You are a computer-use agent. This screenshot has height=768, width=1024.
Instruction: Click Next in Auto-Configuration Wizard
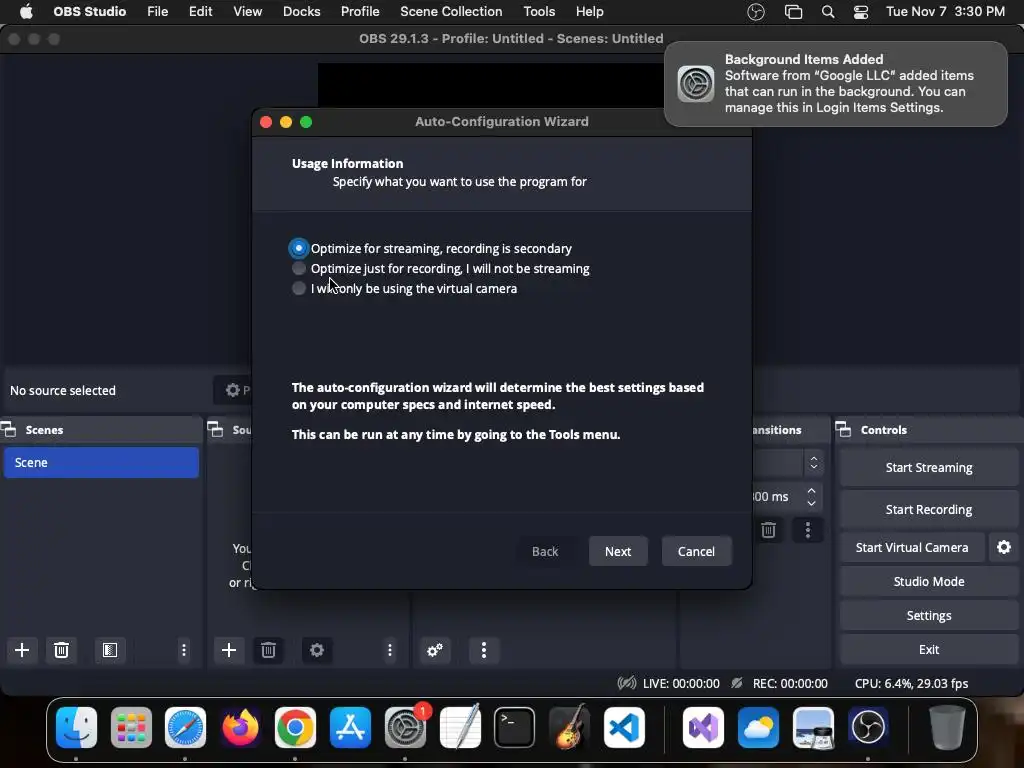(618, 551)
